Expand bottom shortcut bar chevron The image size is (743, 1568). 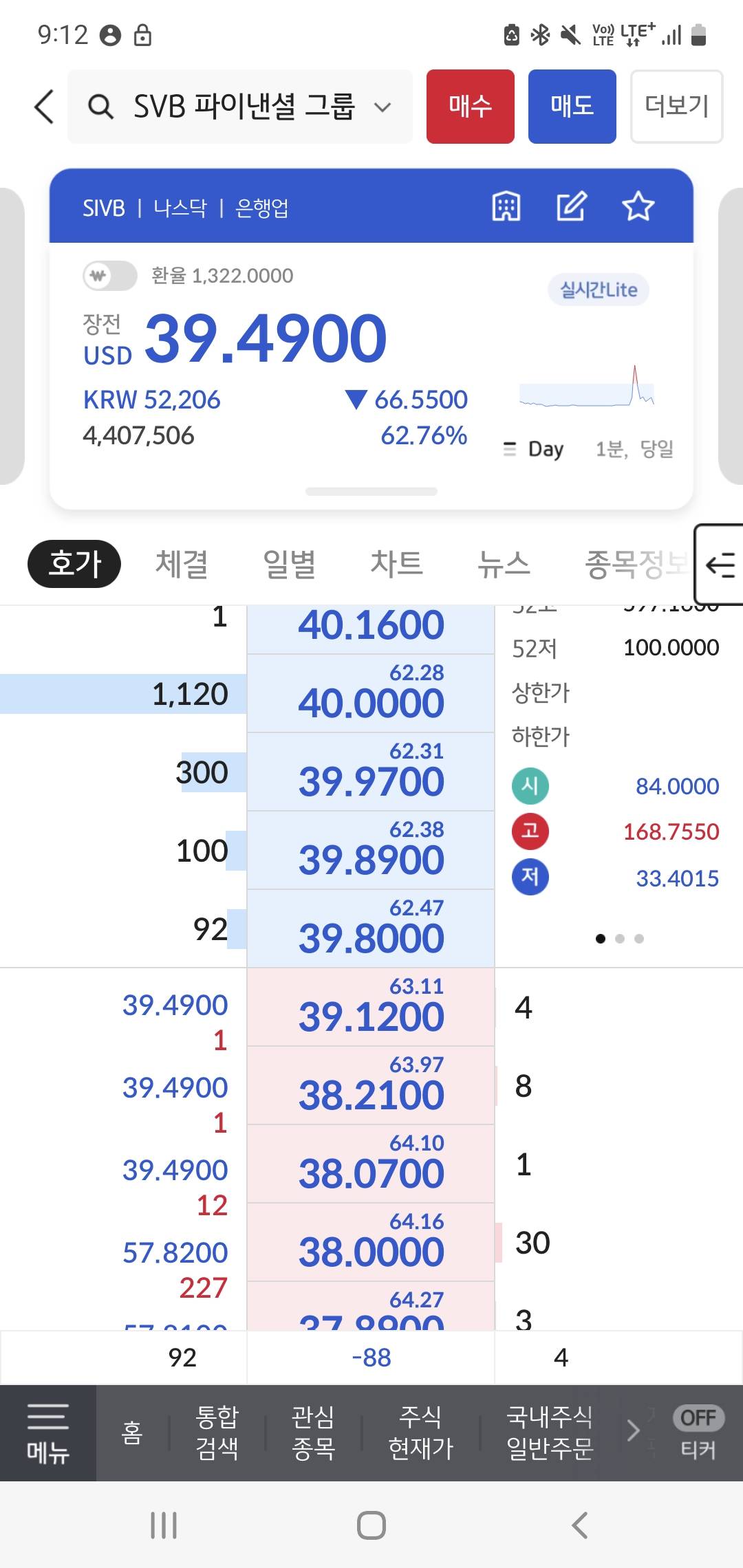[633, 1431]
